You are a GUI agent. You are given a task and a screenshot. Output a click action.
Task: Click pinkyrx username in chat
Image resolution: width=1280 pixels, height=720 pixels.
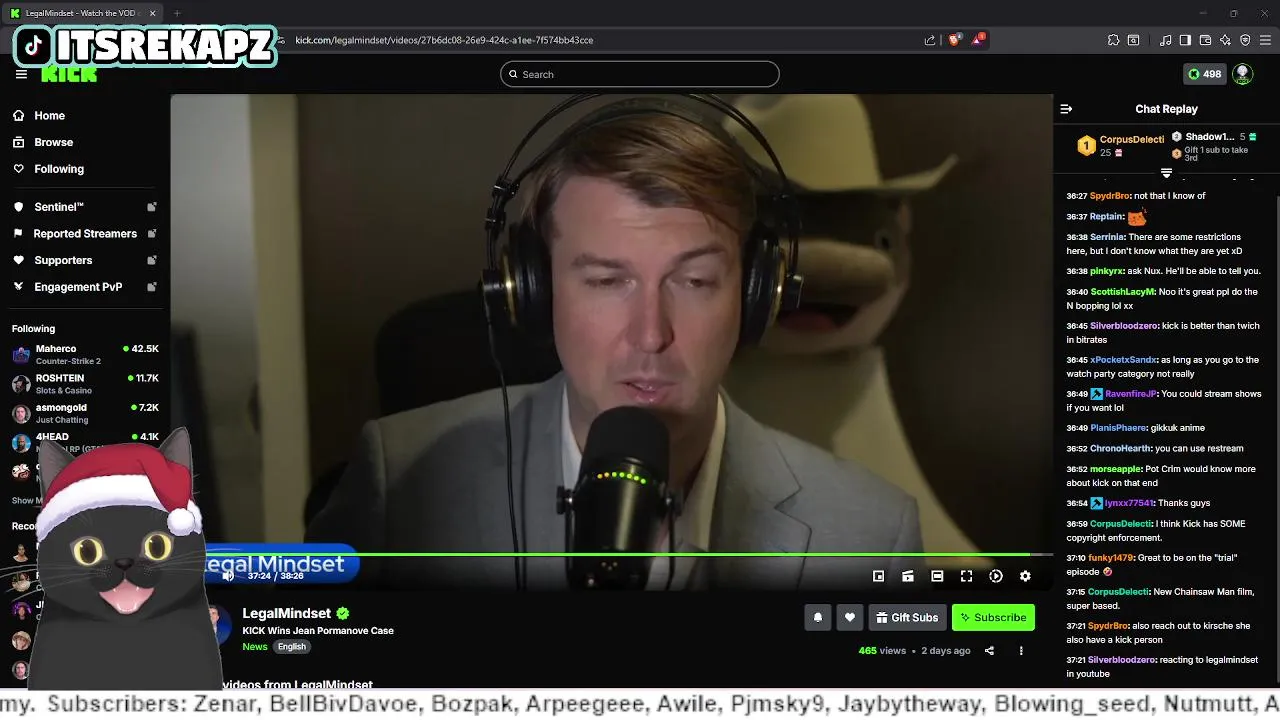click(1106, 271)
